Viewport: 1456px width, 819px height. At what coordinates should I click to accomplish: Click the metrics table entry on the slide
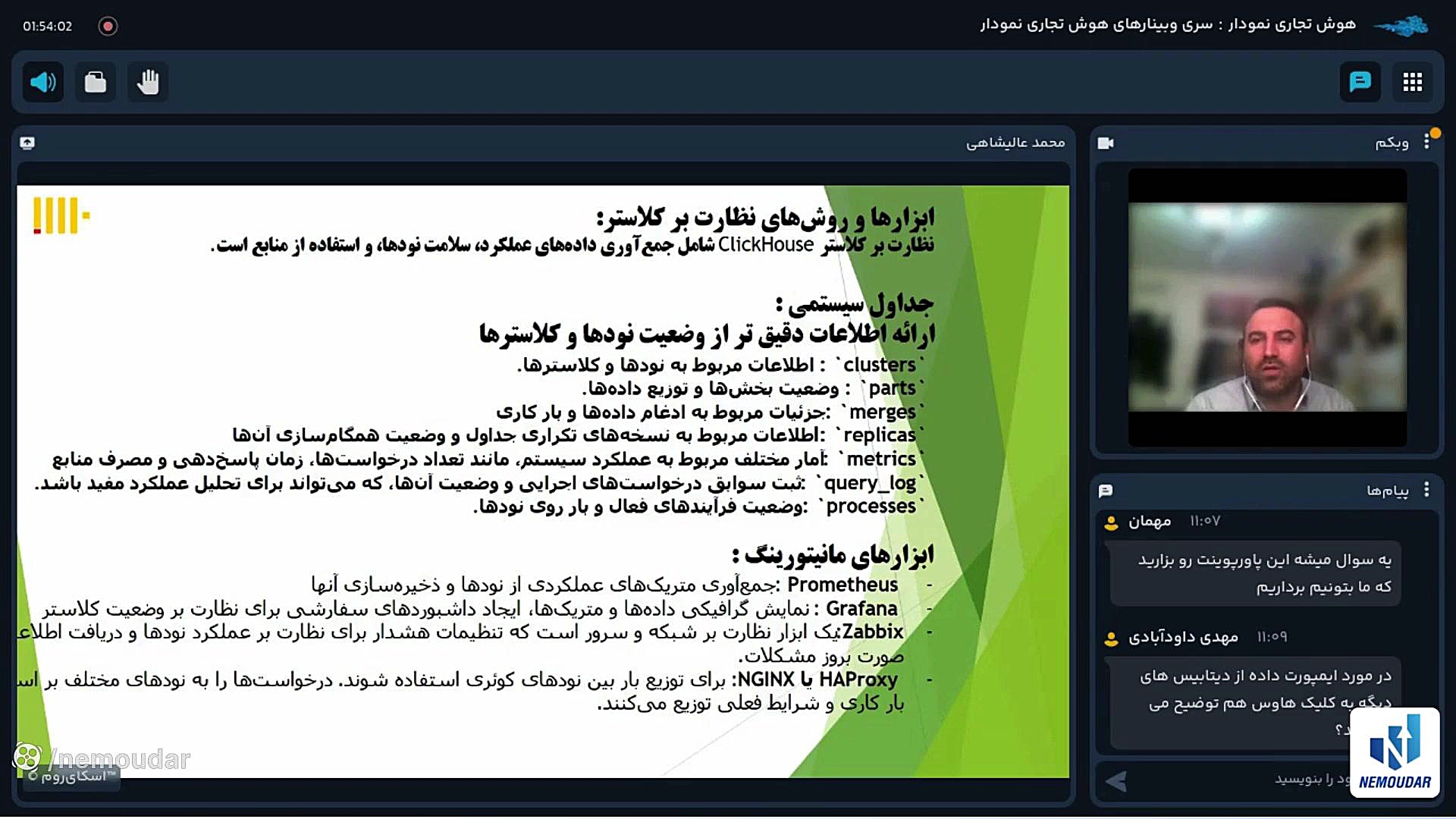click(488, 460)
